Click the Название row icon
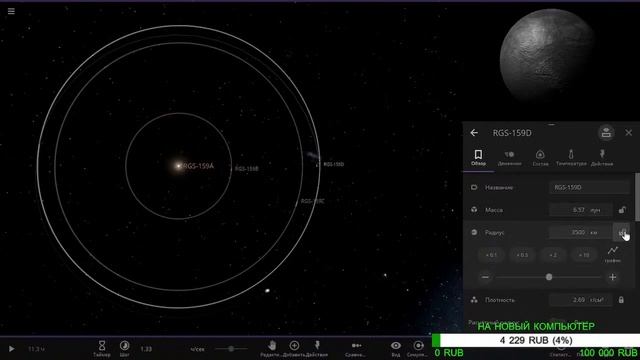 (x=474, y=187)
